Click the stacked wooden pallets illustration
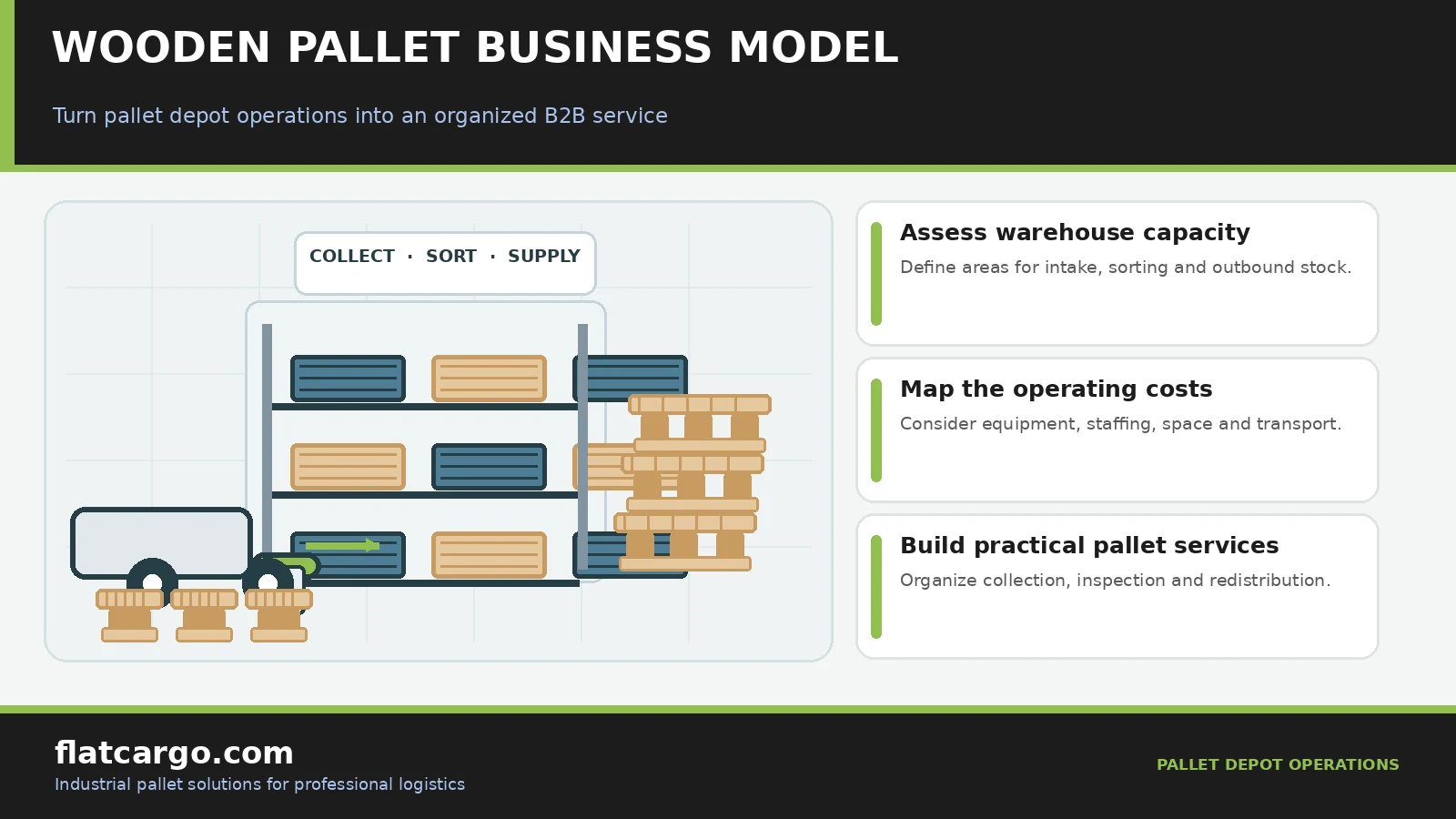Image resolution: width=1456 pixels, height=819 pixels. point(693,482)
